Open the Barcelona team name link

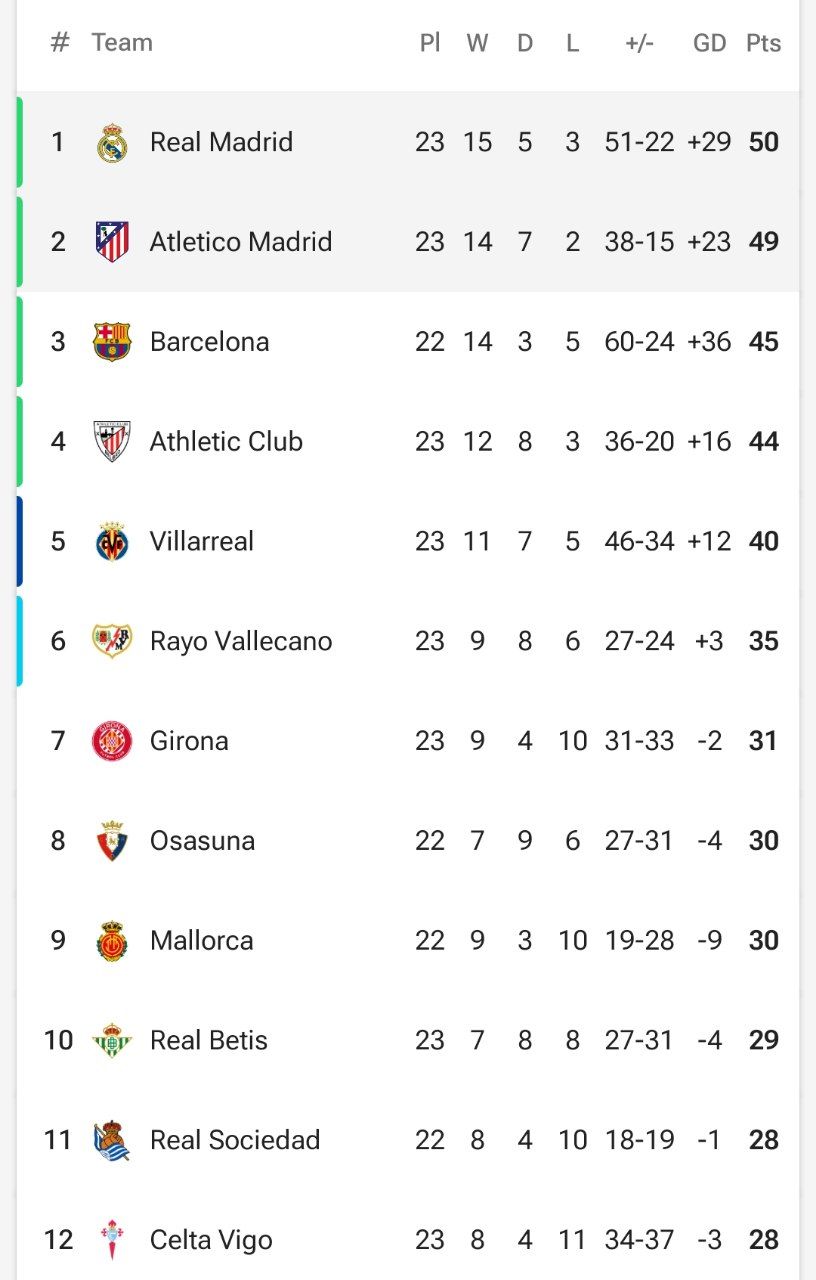[x=209, y=342]
